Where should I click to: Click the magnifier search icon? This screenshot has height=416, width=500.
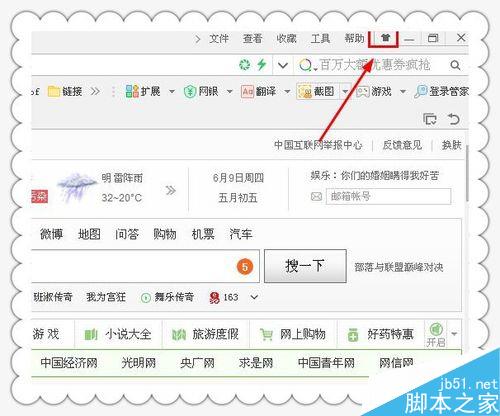point(455,65)
